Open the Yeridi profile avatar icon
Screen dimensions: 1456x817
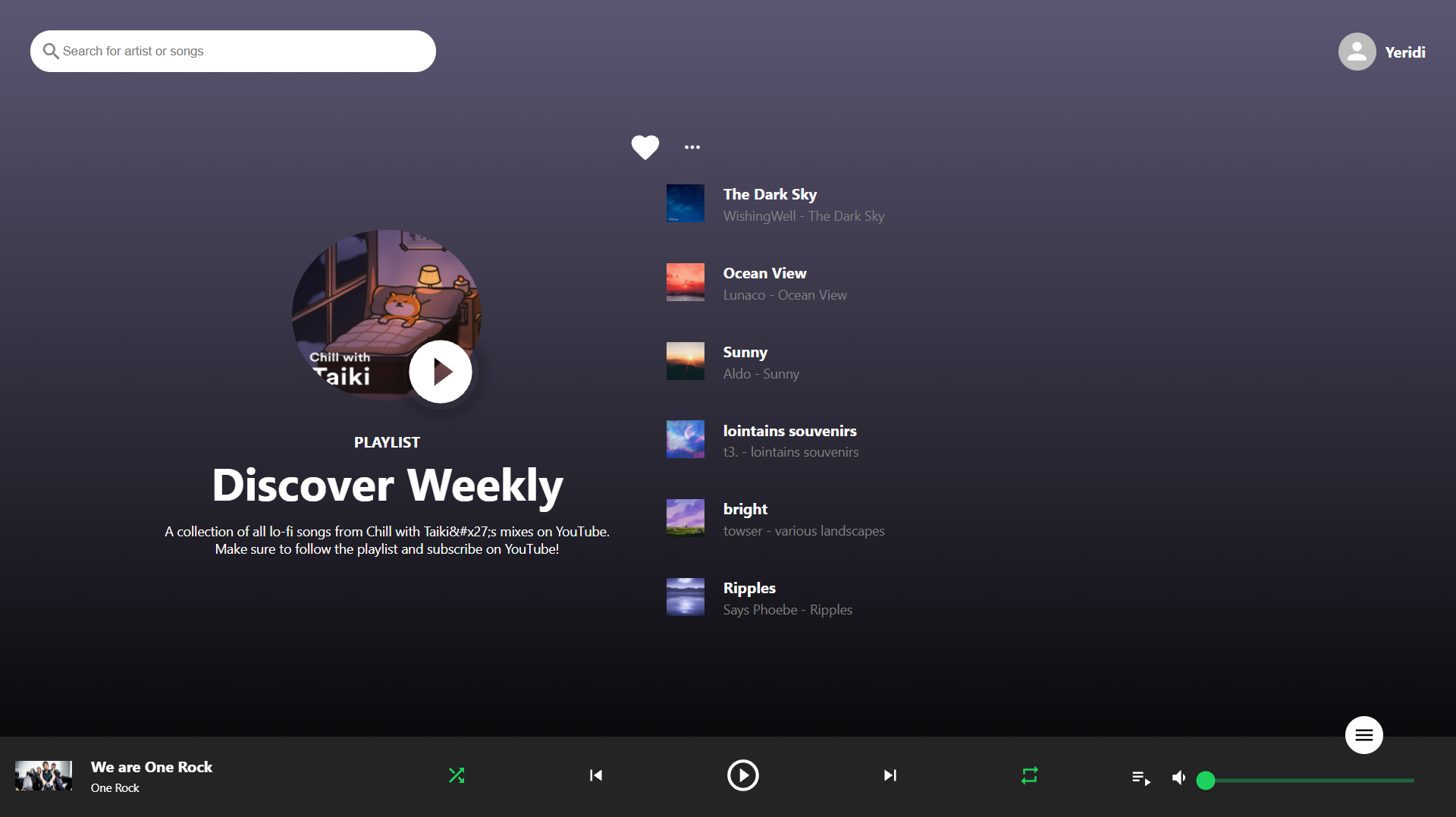(1357, 51)
